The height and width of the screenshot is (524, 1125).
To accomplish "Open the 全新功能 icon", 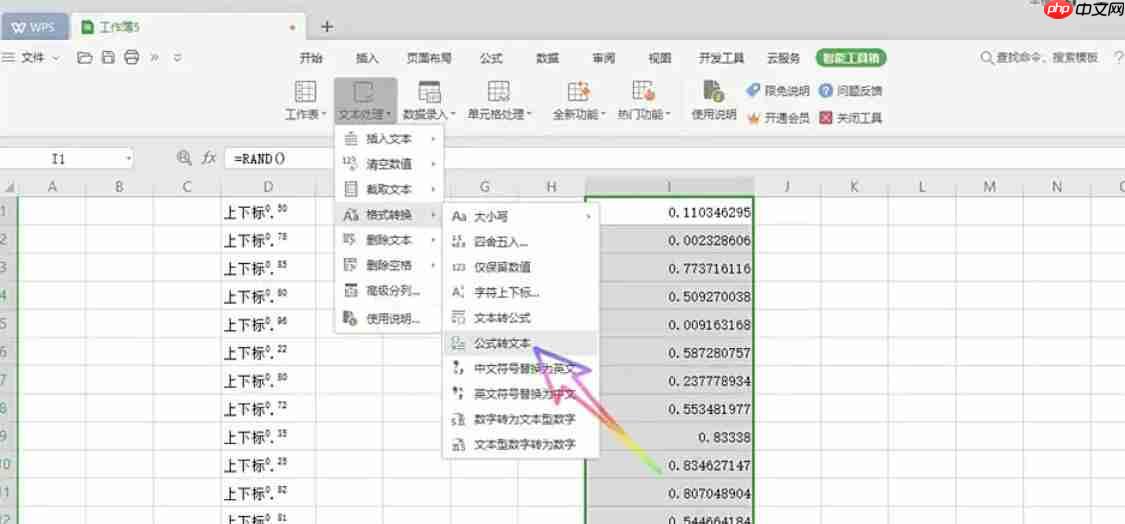I will (x=578, y=92).
